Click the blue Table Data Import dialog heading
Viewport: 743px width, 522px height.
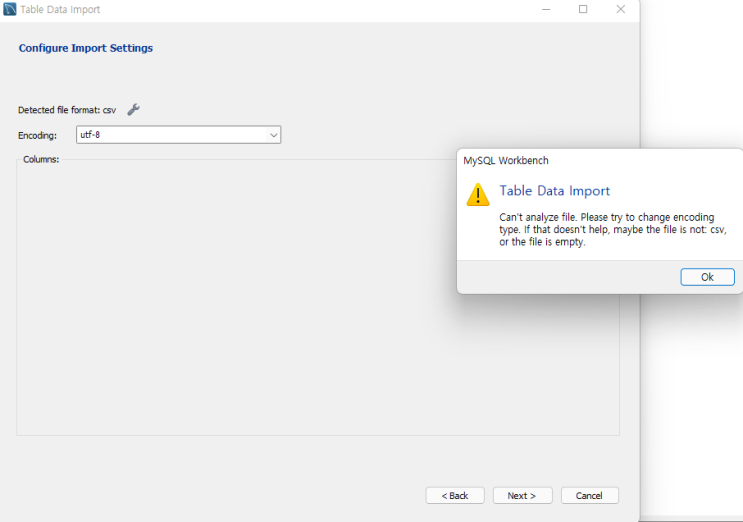tap(554, 191)
